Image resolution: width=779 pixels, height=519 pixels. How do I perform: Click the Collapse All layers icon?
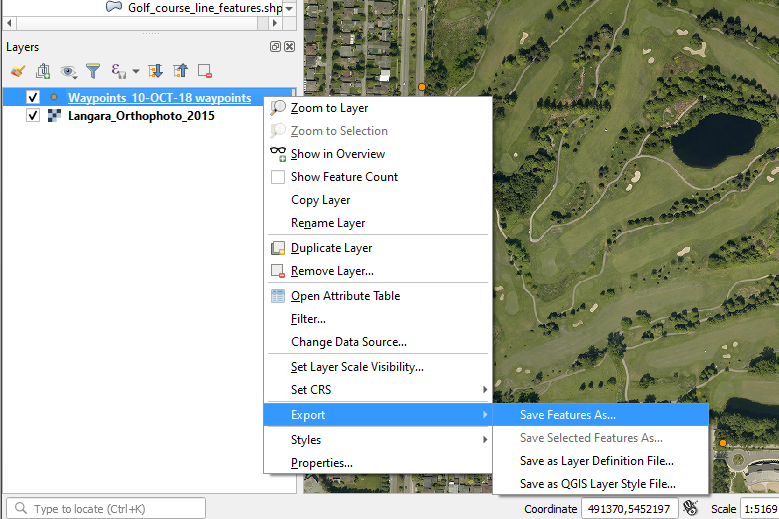coord(180,71)
